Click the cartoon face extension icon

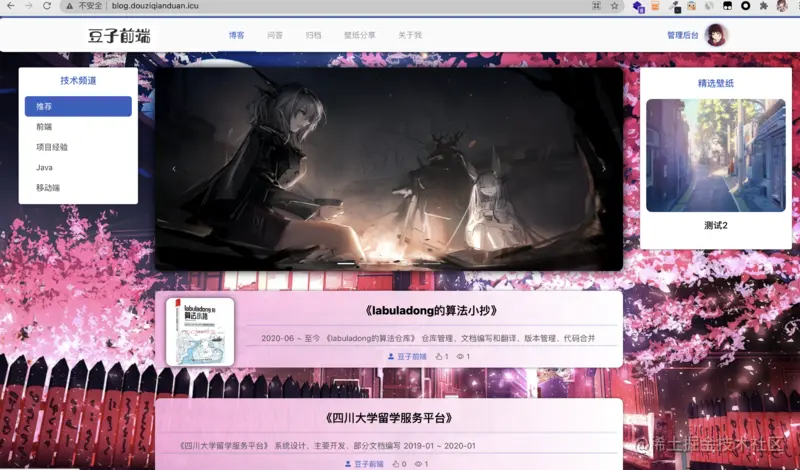pyautogui.click(x=691, y=6)
